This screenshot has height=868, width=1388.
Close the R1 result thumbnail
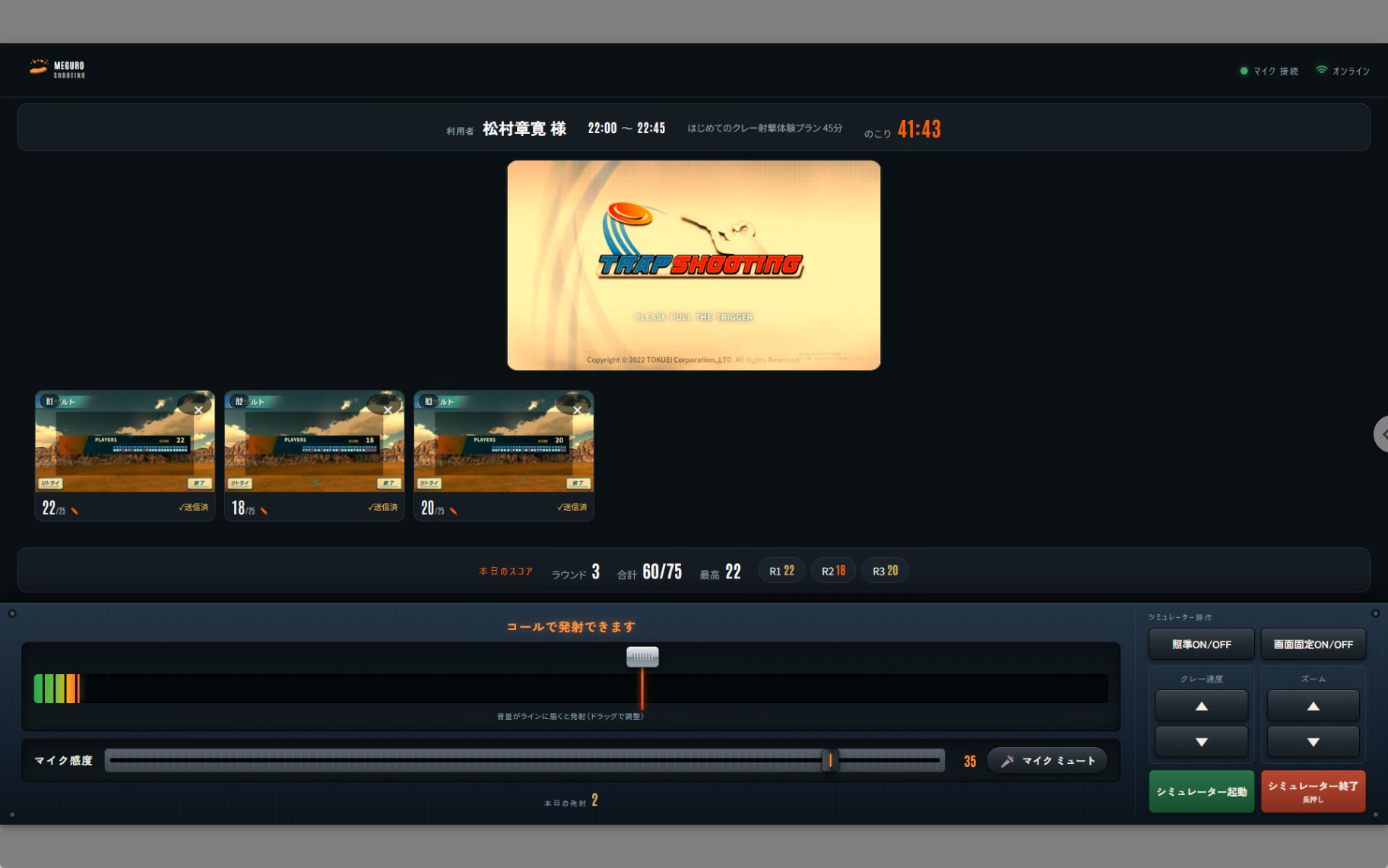pyautogui.click(x=198, y=410)
